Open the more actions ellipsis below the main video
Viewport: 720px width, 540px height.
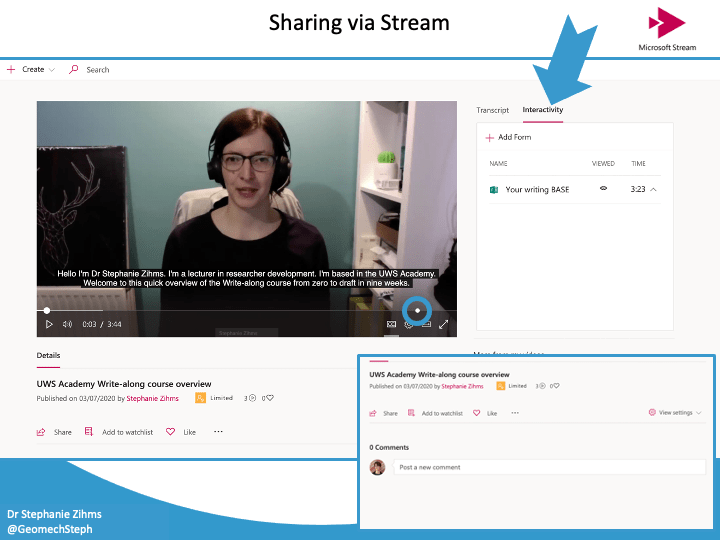click(218, 432)
